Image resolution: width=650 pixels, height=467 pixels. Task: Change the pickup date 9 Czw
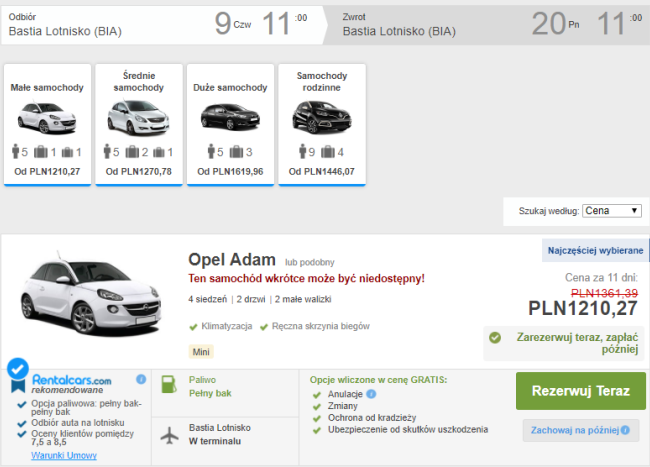[233, 24]
